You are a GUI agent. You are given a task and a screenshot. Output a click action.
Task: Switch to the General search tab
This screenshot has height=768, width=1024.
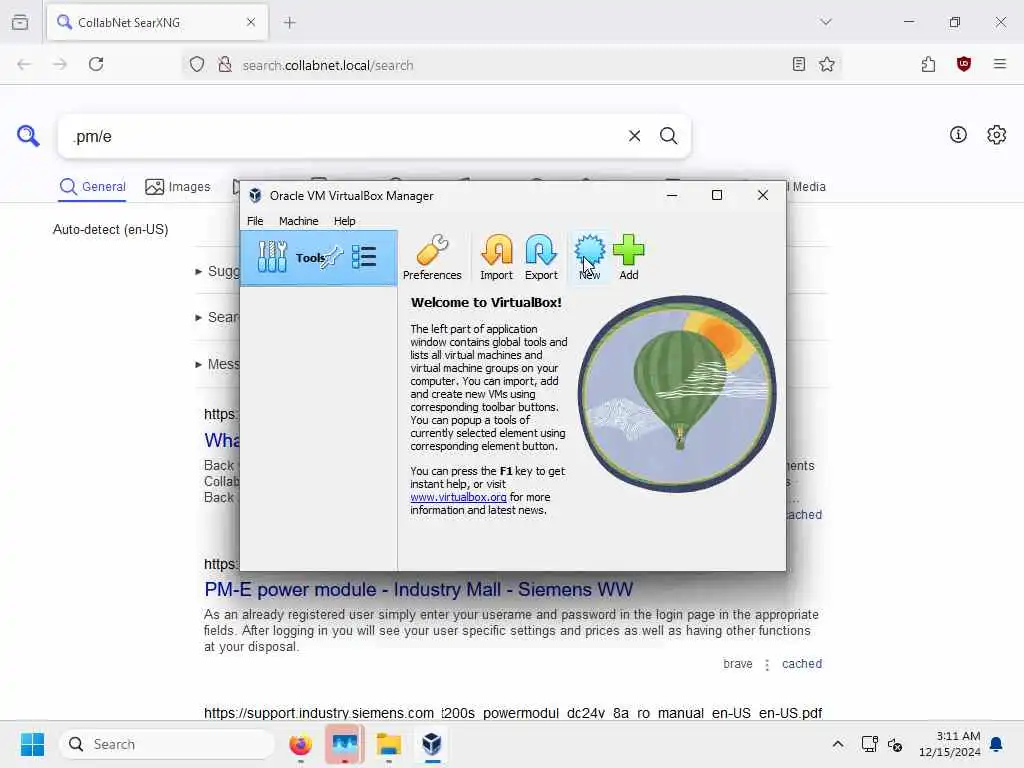92,187
